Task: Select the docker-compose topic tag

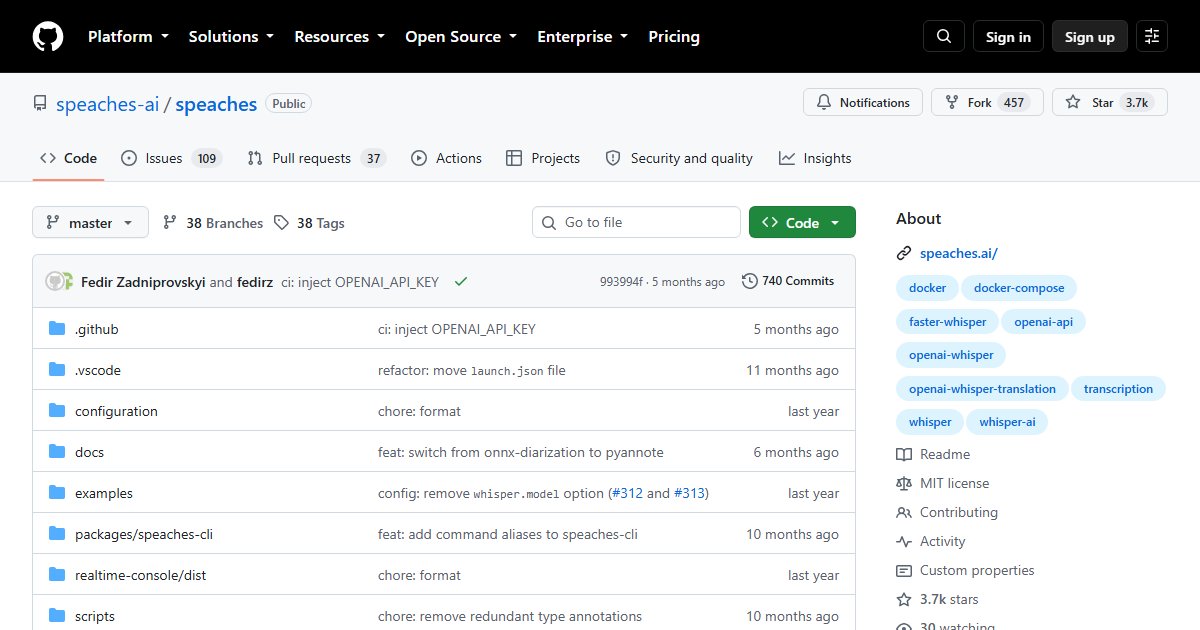Action: click(1019, 288)
